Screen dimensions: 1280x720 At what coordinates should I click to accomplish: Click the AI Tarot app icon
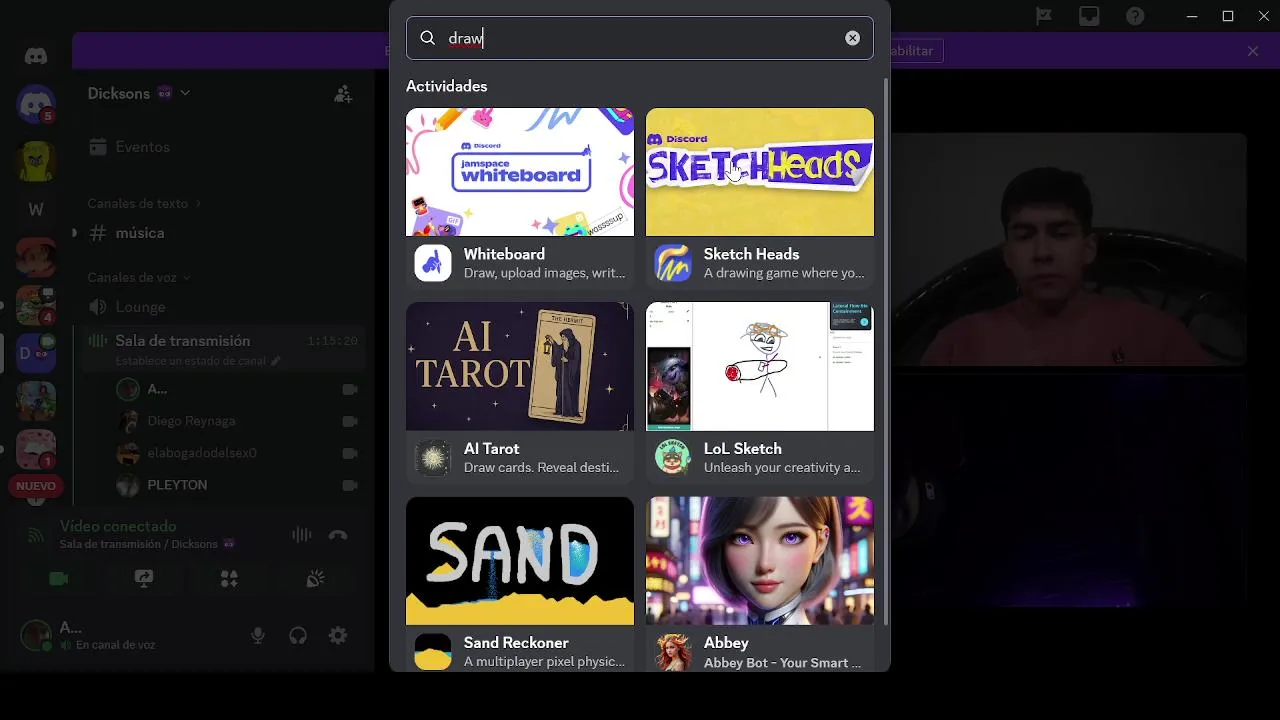point(433,458)
